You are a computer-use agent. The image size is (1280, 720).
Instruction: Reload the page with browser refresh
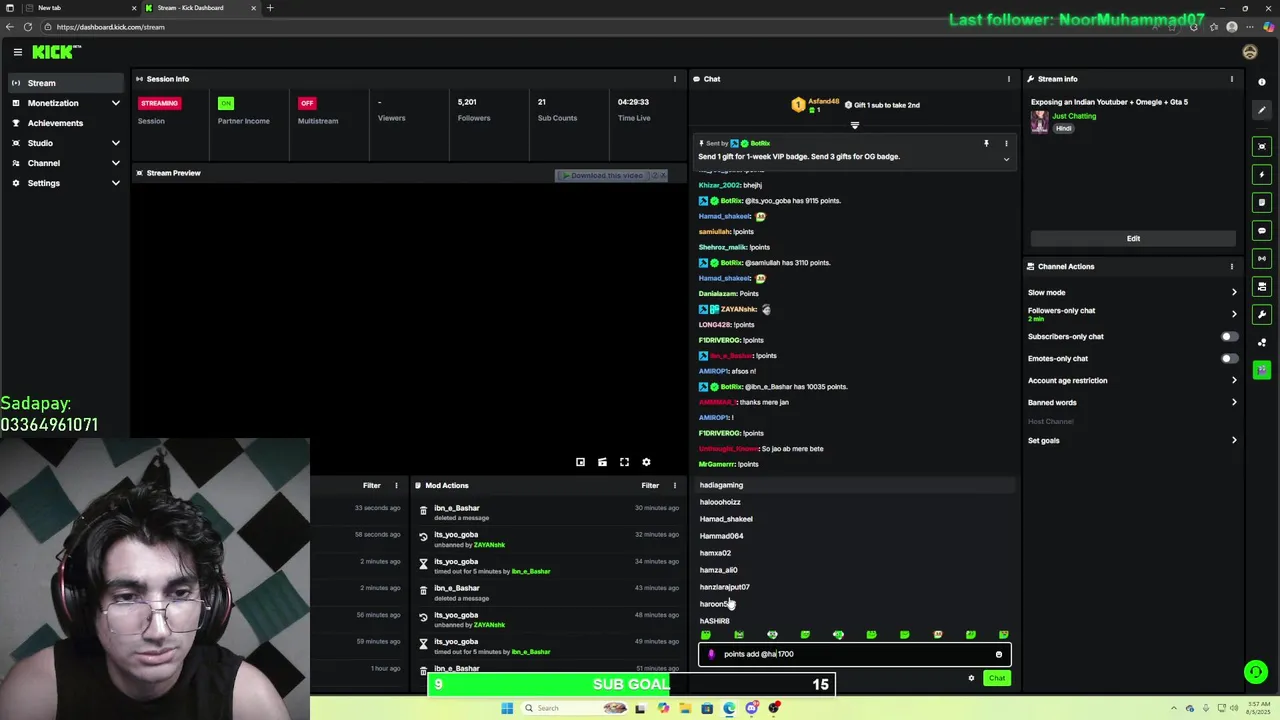coord(28,27)
